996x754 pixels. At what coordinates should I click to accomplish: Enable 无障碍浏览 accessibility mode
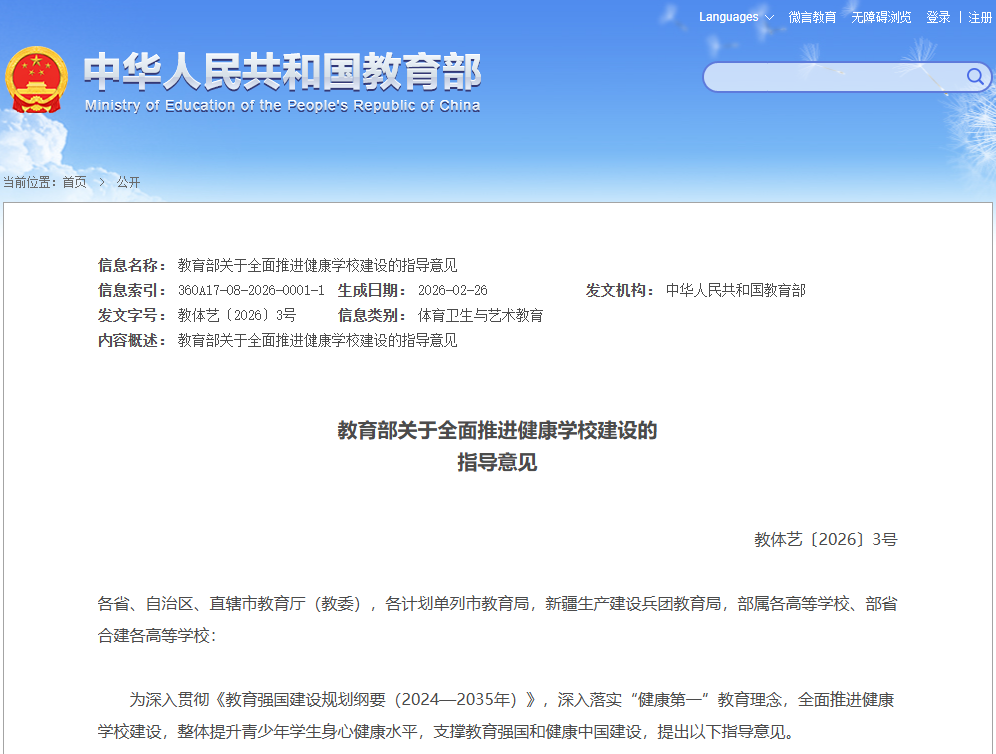tap(881, 17)
